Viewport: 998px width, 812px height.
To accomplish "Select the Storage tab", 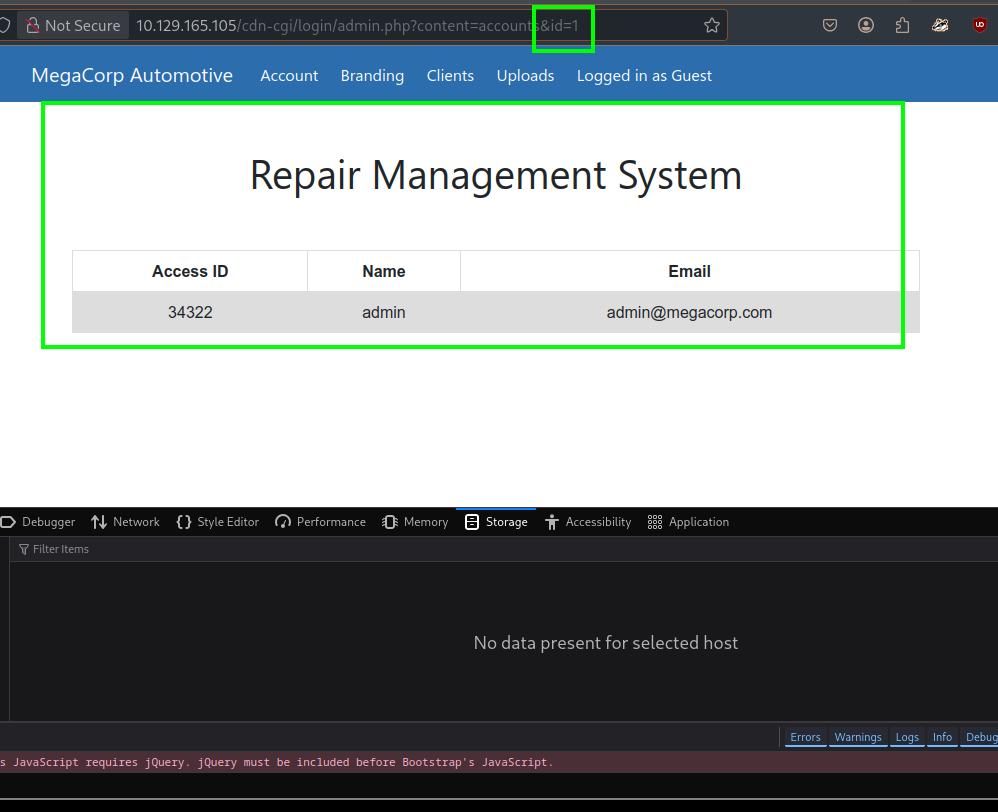I will coord(496,522).
